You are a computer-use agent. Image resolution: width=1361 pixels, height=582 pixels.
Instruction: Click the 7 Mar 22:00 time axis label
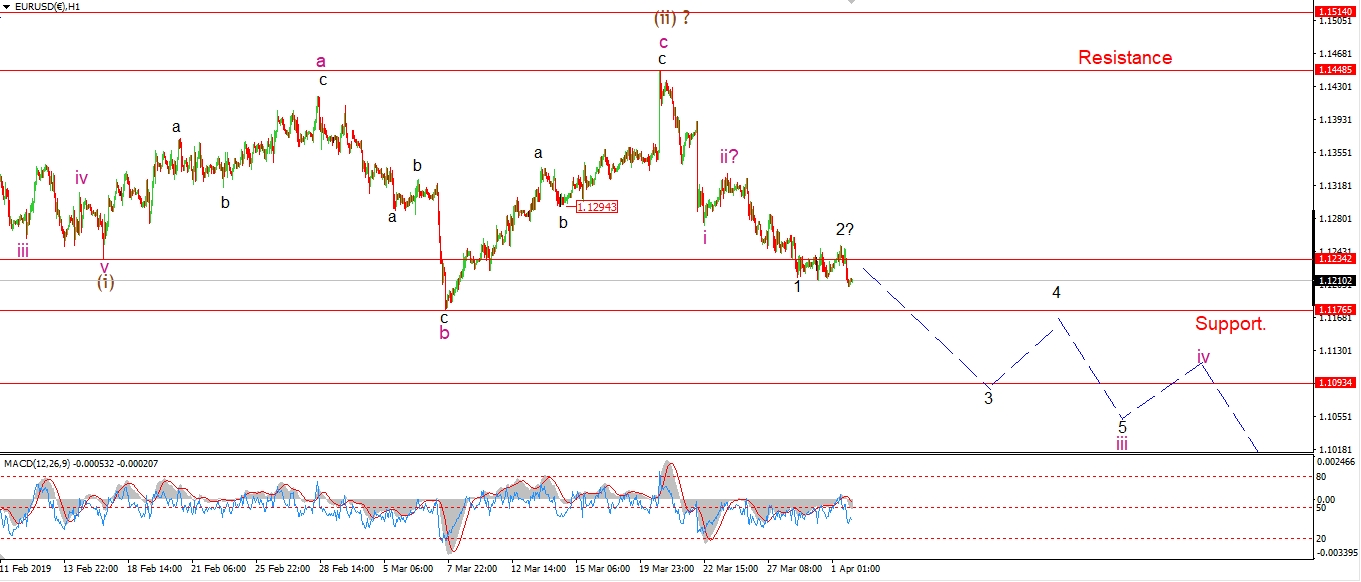click(472, 568)
